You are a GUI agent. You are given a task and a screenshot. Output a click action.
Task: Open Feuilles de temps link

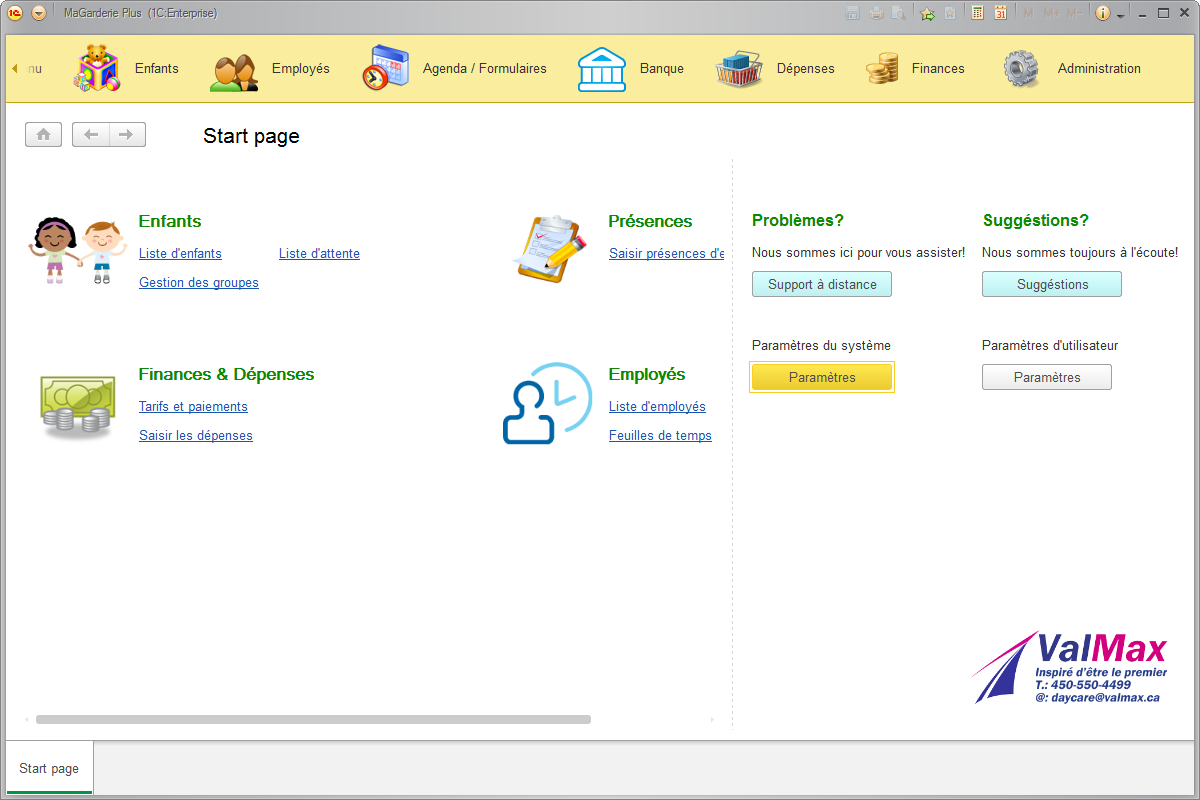click(660, 436)
